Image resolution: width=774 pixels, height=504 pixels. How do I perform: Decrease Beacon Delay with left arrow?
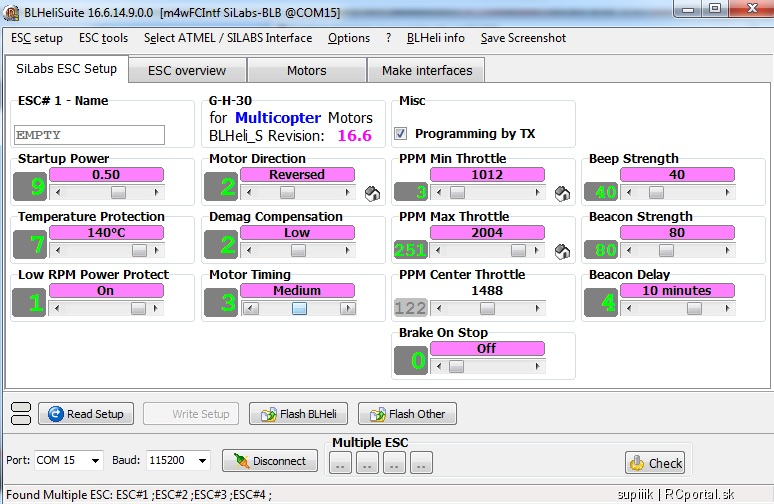[x=629, y=309]
